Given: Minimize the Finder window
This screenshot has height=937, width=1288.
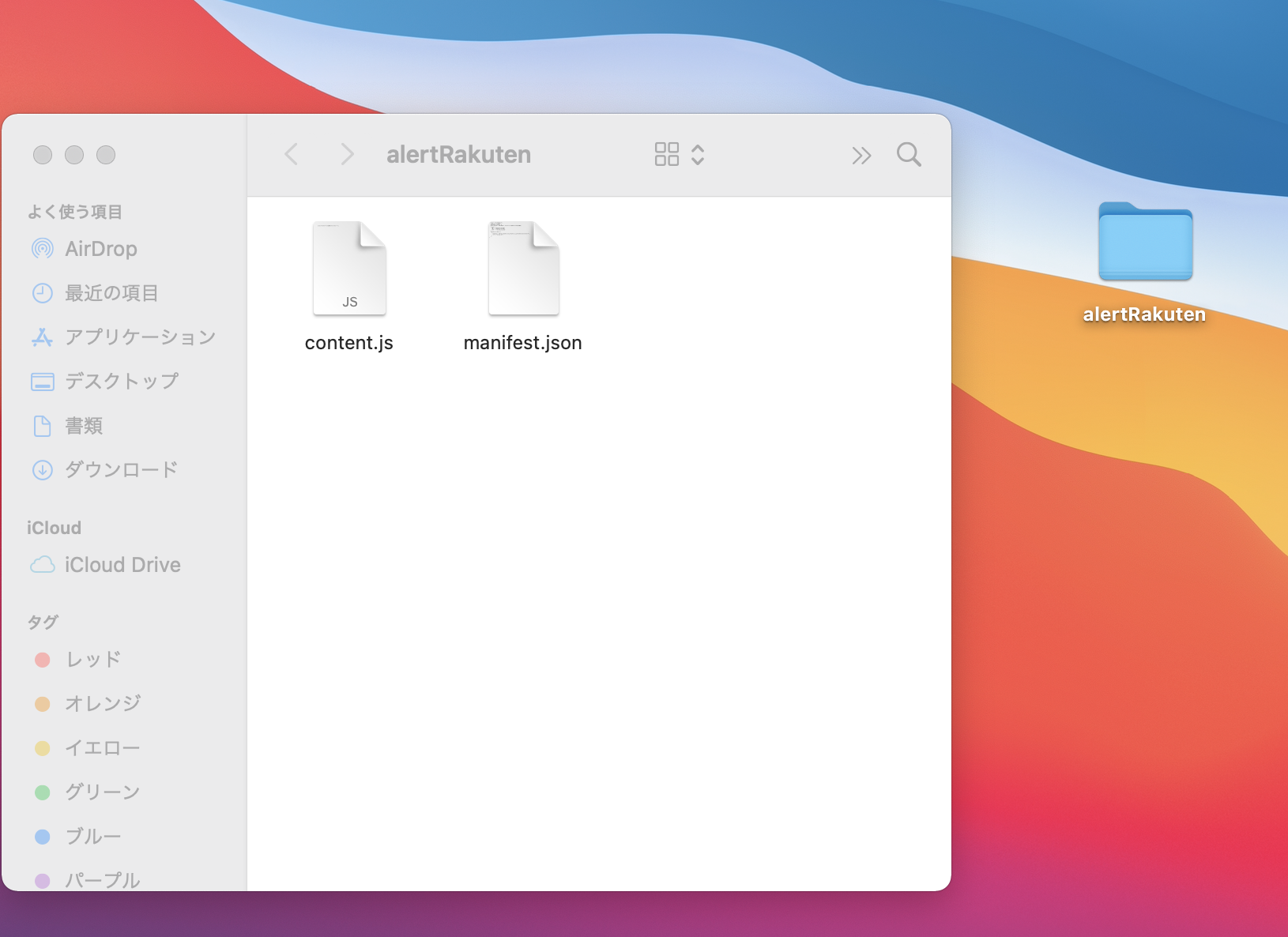Looking at the screenshot, I should (74, 155).
